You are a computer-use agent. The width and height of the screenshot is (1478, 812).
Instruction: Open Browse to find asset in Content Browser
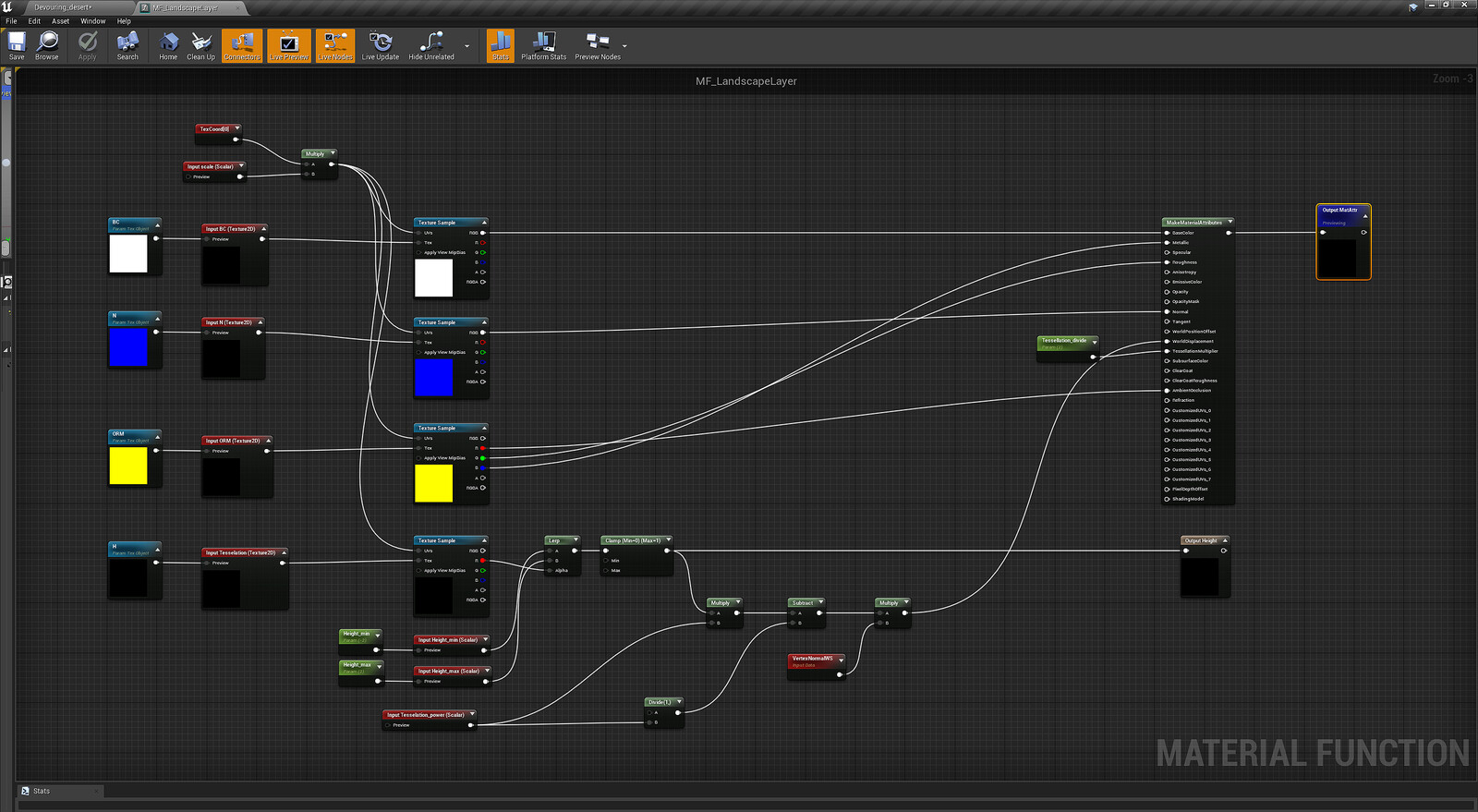[47, 45]
